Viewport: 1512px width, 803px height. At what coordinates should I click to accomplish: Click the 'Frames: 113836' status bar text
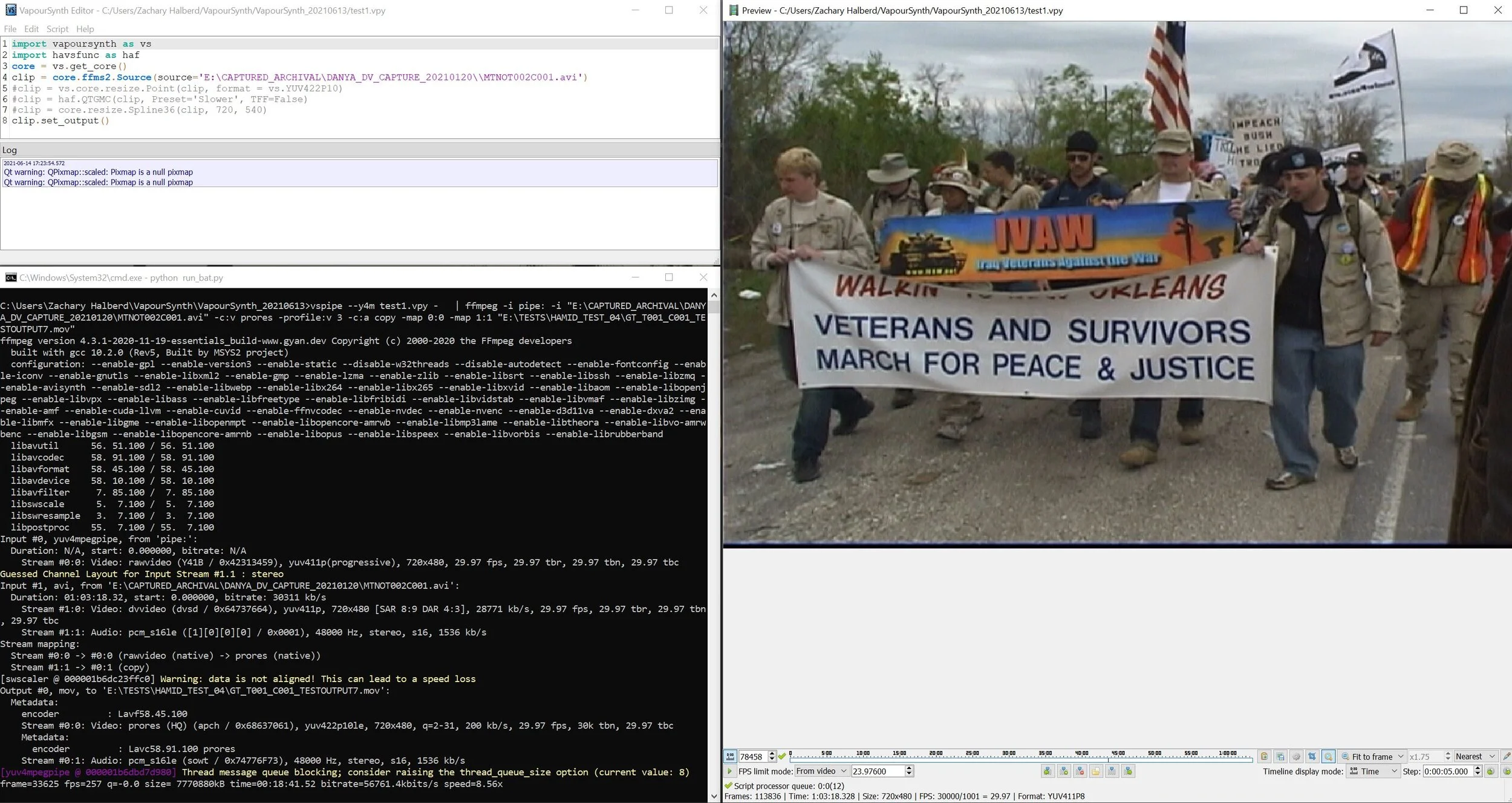pos(753,796)
